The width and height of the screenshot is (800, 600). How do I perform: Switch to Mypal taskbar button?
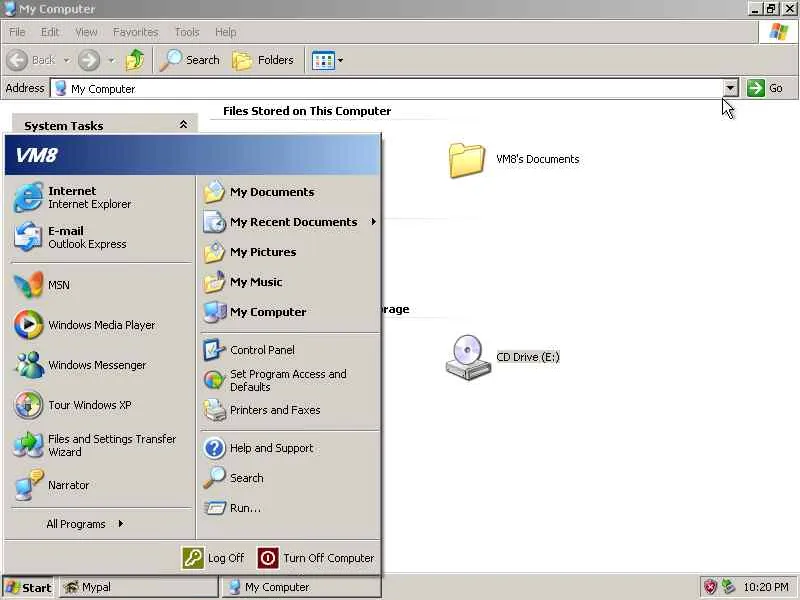coord(139,587)
